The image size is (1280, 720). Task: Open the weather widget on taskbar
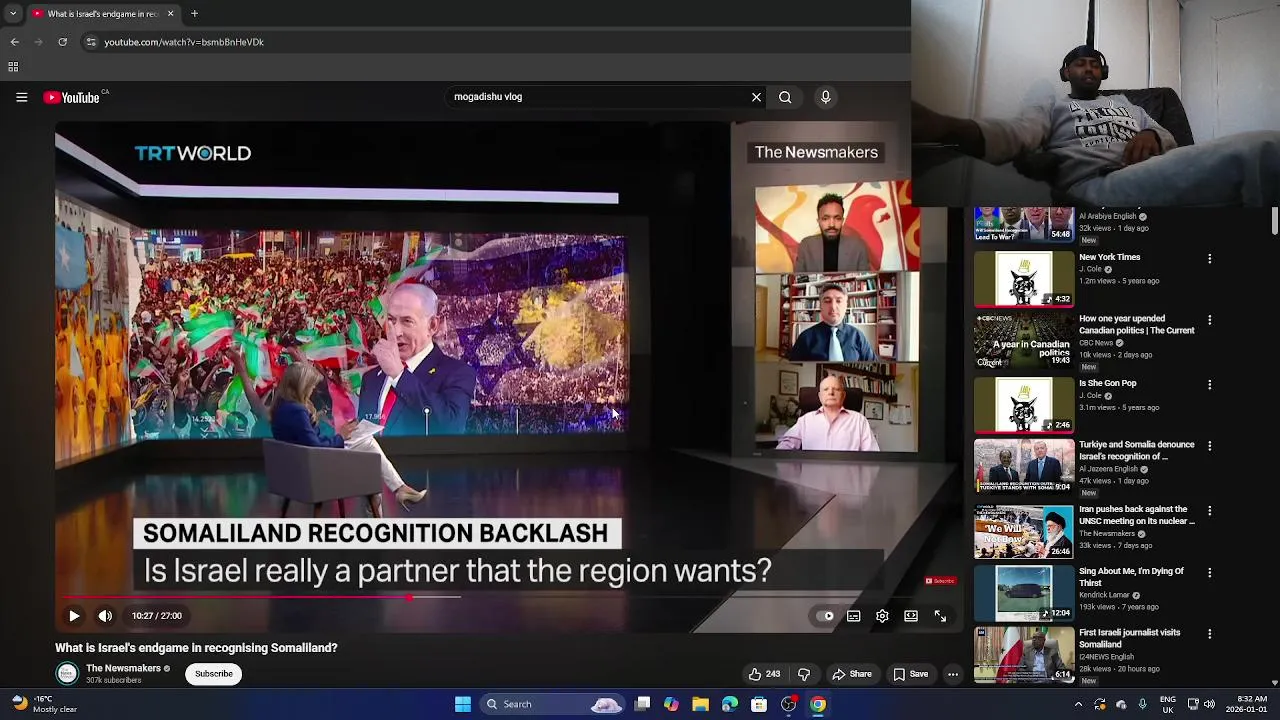(x=42, y=704)
